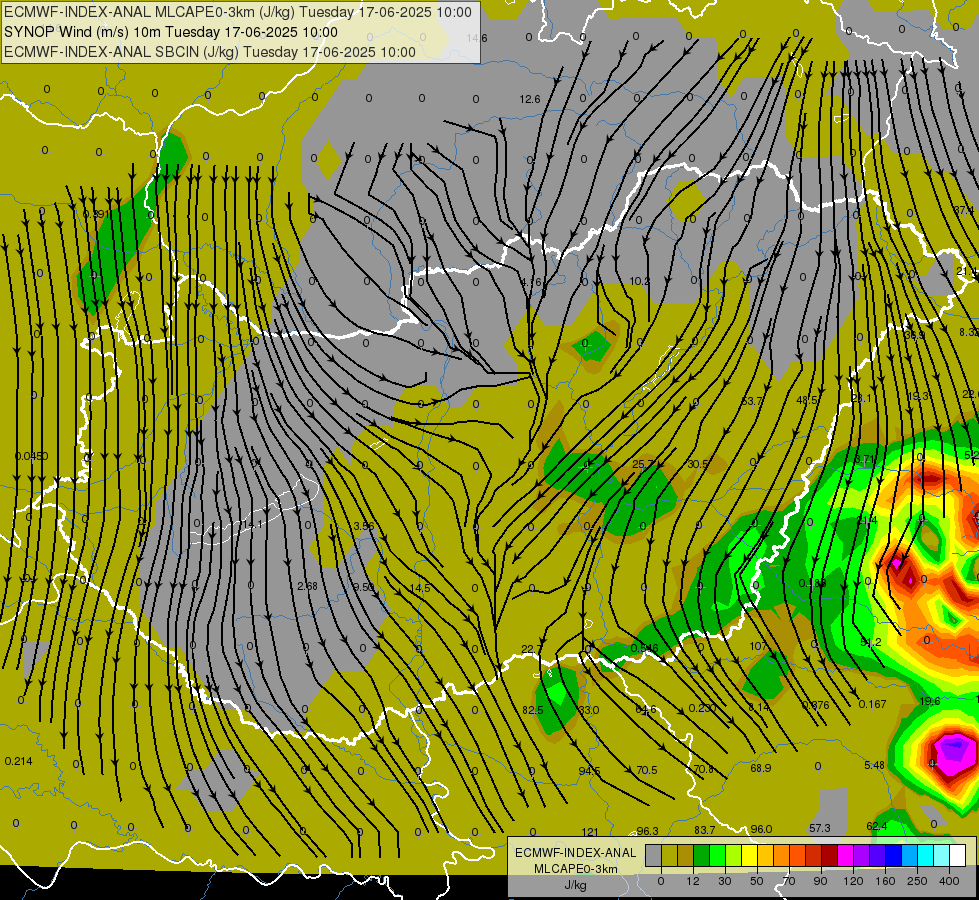Click the J/kg unit label in the legend
Viewport: 979px width, 900px height.
click(575, 885)
